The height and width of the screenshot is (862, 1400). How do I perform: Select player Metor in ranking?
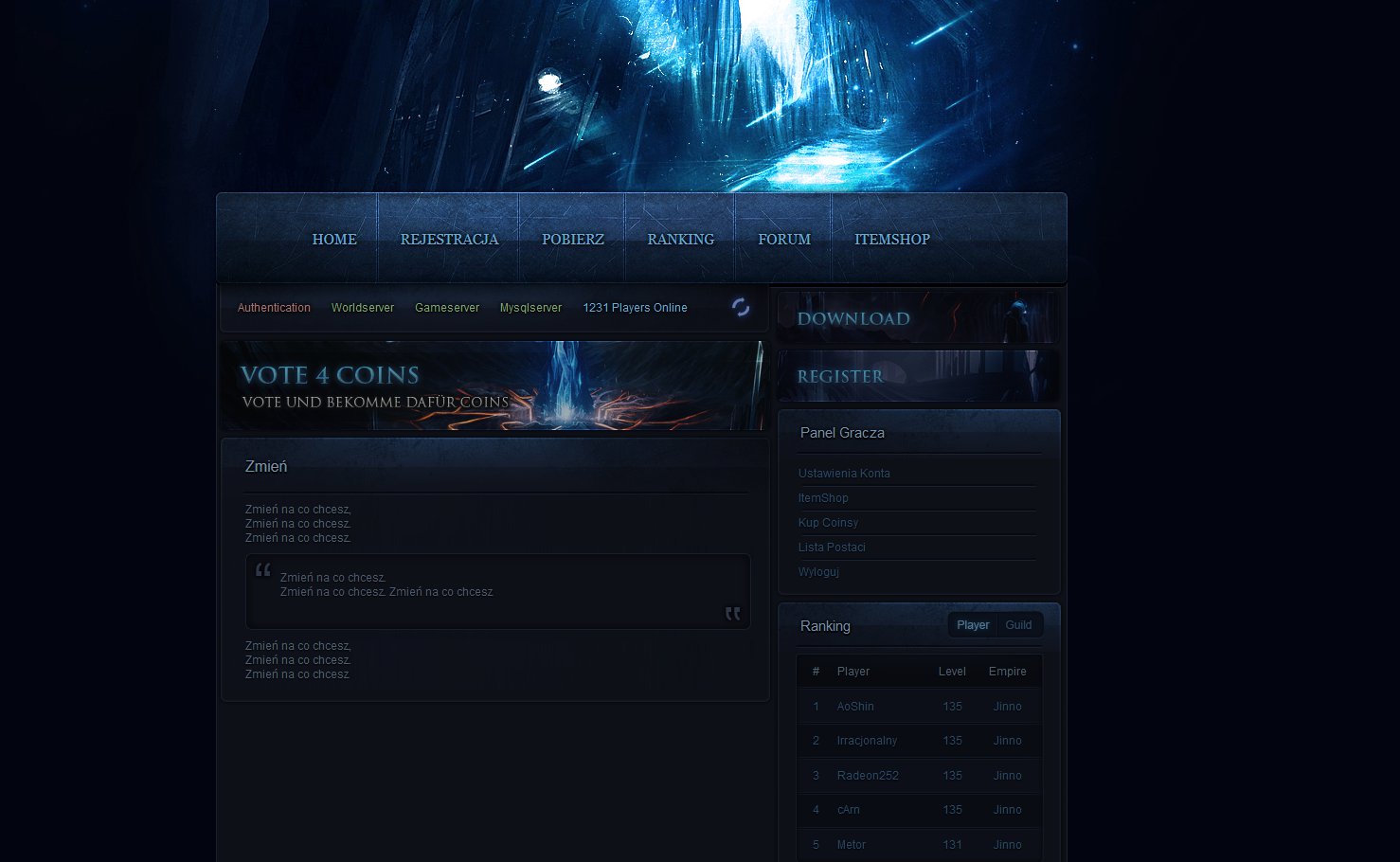tap(851, 845)
